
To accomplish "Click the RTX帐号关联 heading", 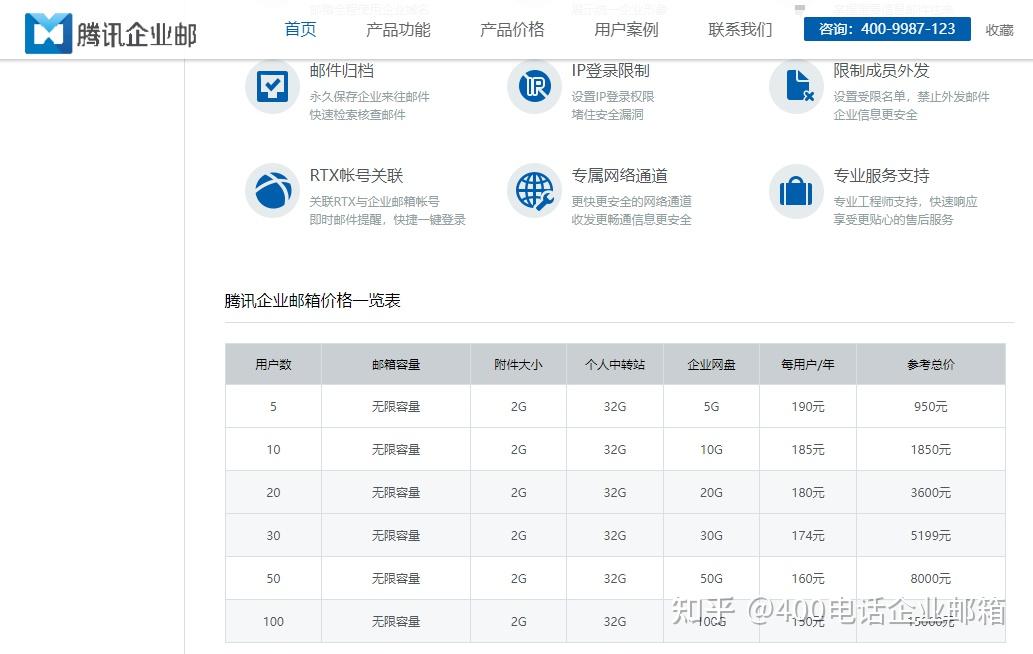I will [x=356, y=175].
